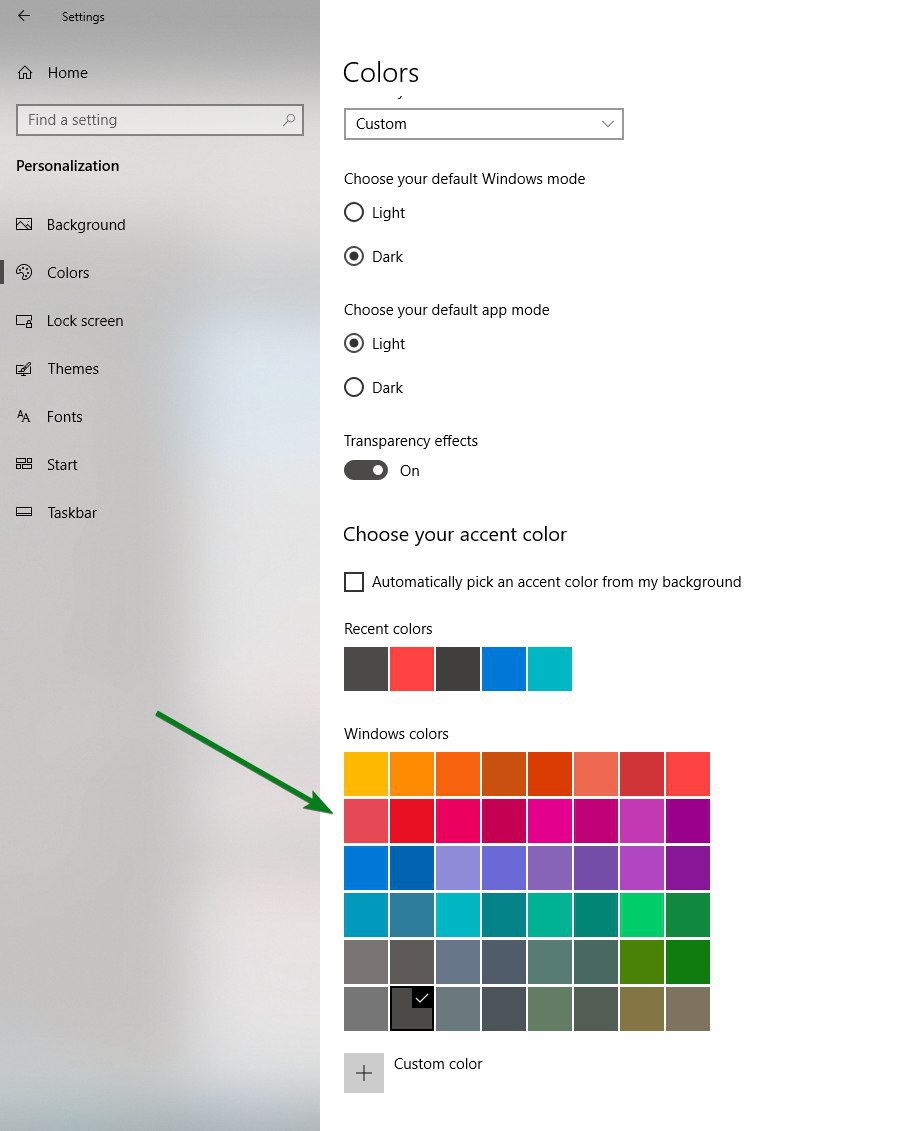Click the Taskbar icon in sidebar
The width and height of the screenshot is (909, 1131).
[x=25, y=512]
